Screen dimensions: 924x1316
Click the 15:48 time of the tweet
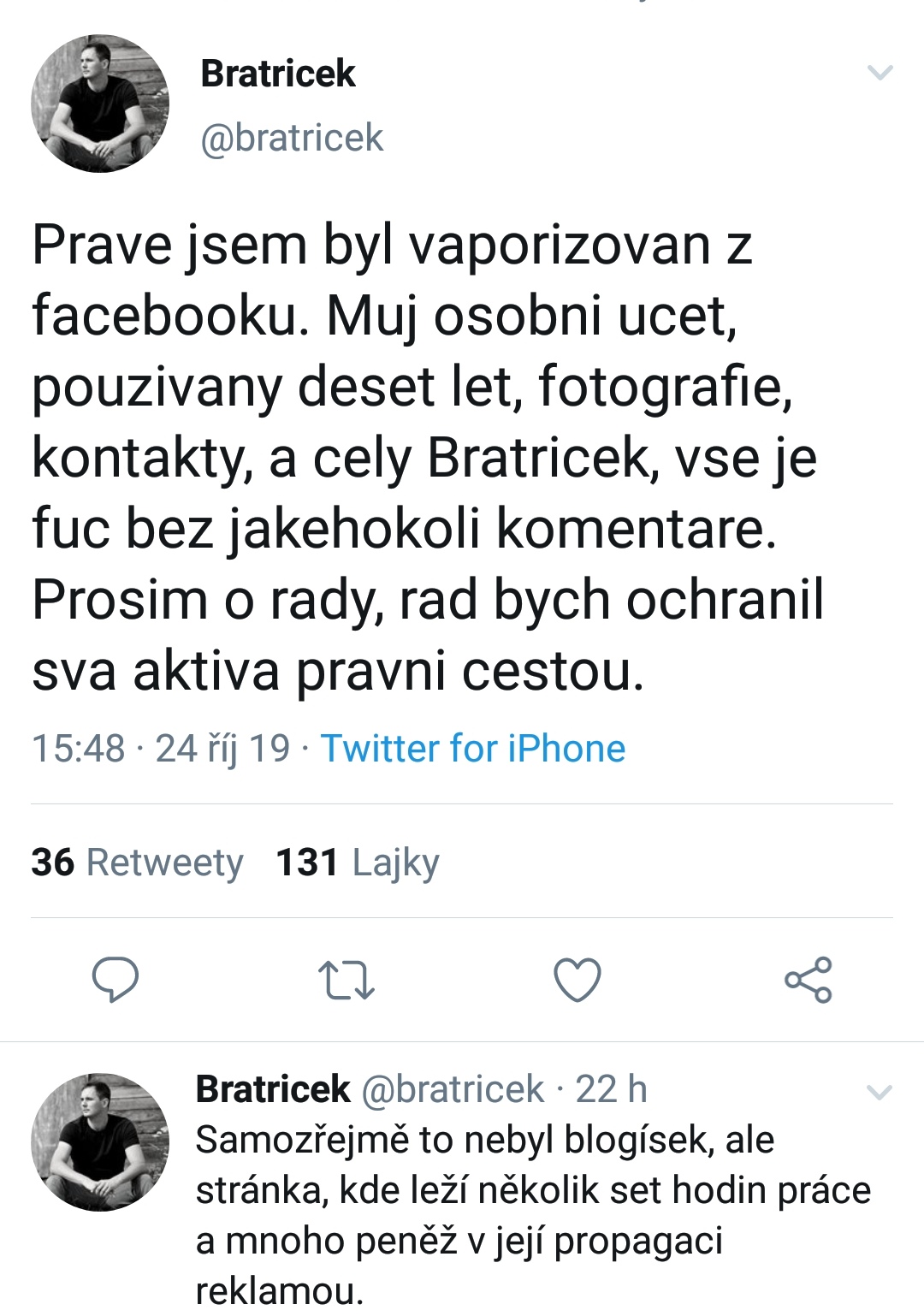click(78, 749)
